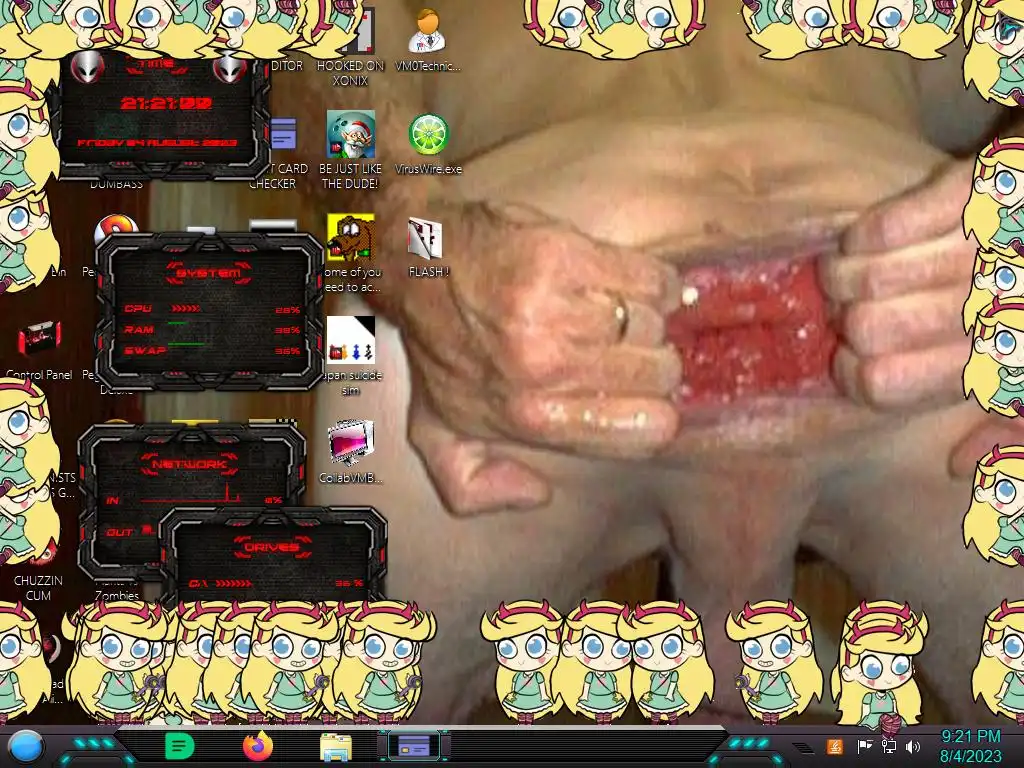Open the VM0Technic... desktop icon
Image resolution: width=1024 pixels, height=768 pixels.
(428, 39)
